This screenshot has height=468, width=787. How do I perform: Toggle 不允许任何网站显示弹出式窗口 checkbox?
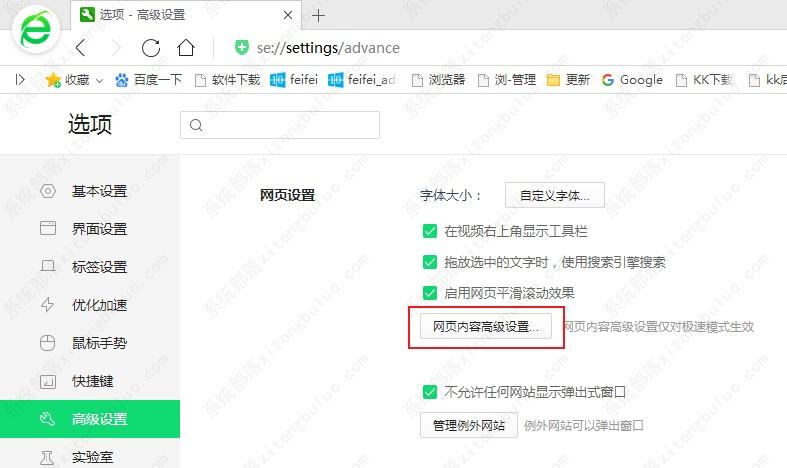pos(431,392)
